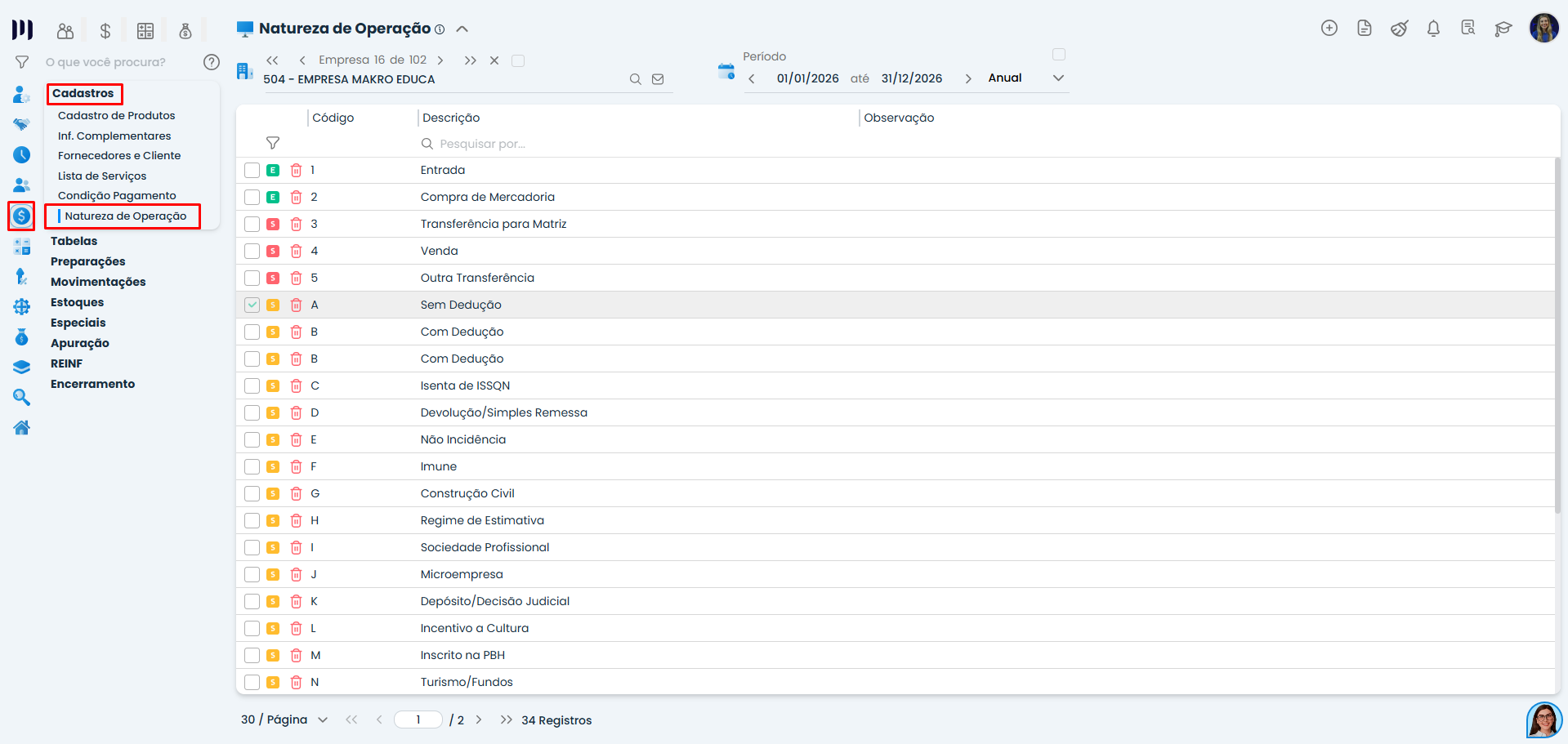Open the help question mark icon
Viewport: 1568px width, 744px height.
[x=212, y=62]
